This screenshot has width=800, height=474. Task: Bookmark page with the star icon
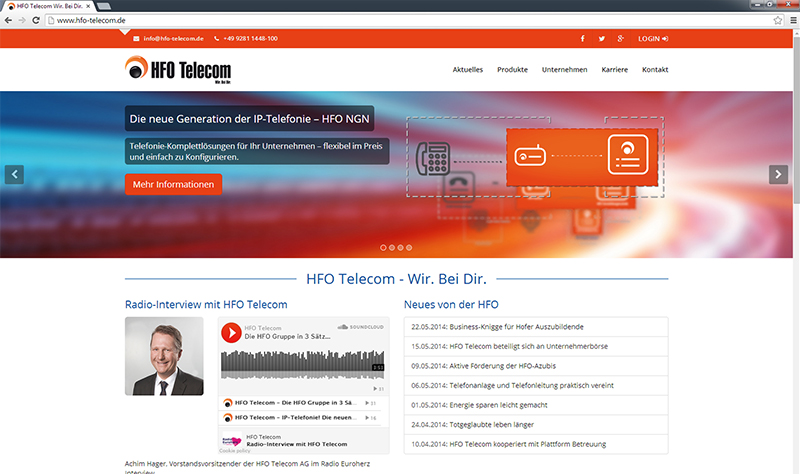(777, 19)
